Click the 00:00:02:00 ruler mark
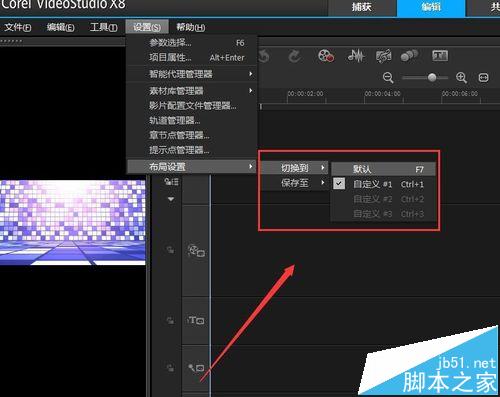The height and width of the screenshot is (397, 500). pos(305,94)
